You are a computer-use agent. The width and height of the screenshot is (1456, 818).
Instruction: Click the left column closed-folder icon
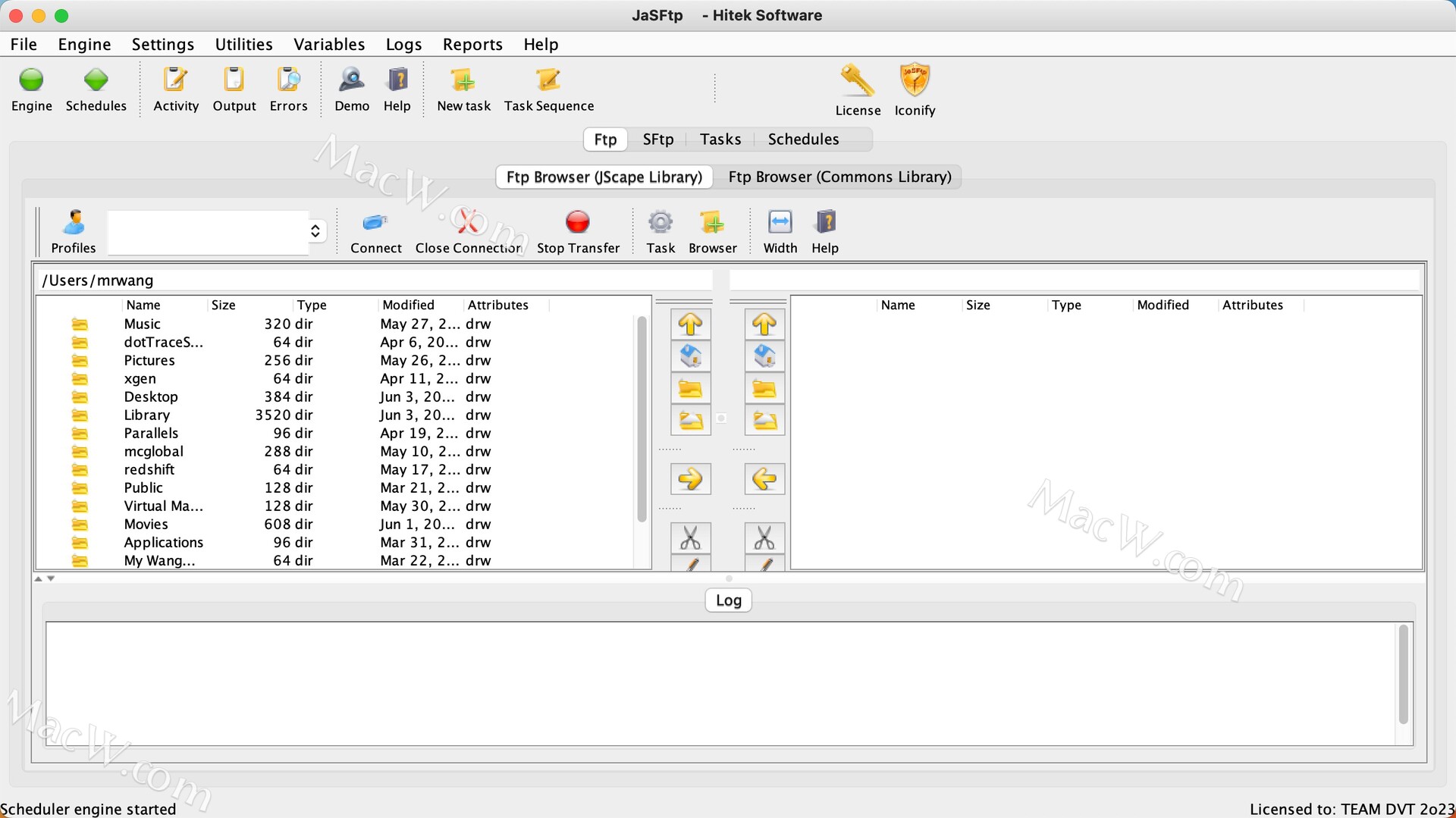coord(690,389)
